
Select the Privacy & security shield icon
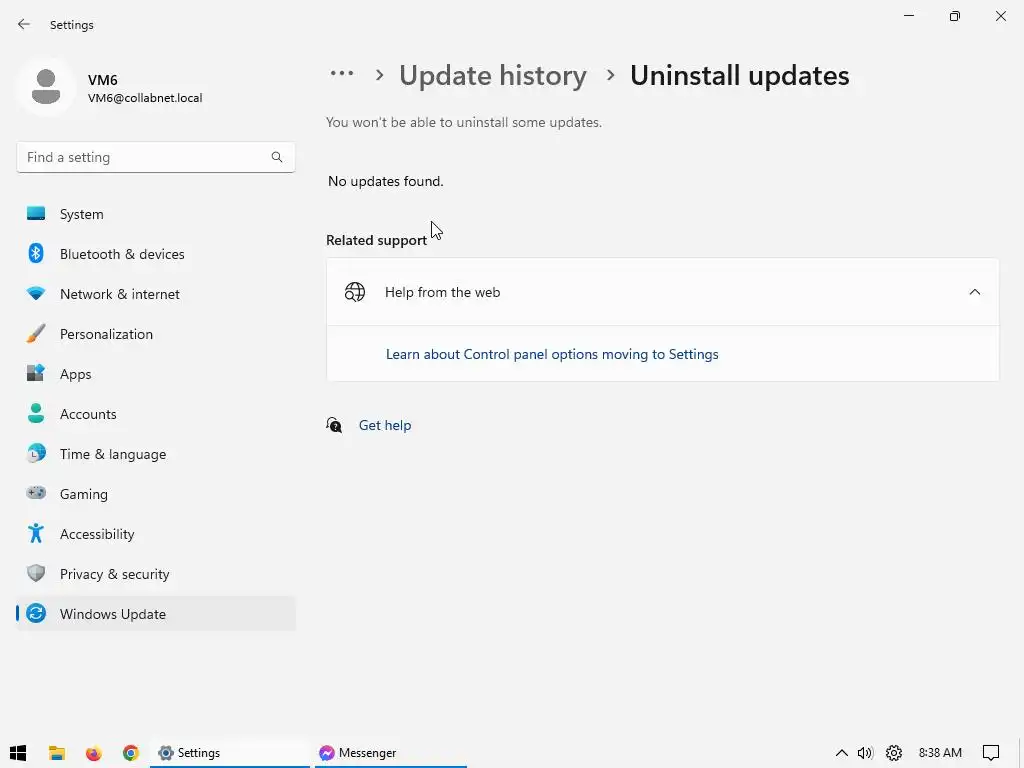point(36,574)
